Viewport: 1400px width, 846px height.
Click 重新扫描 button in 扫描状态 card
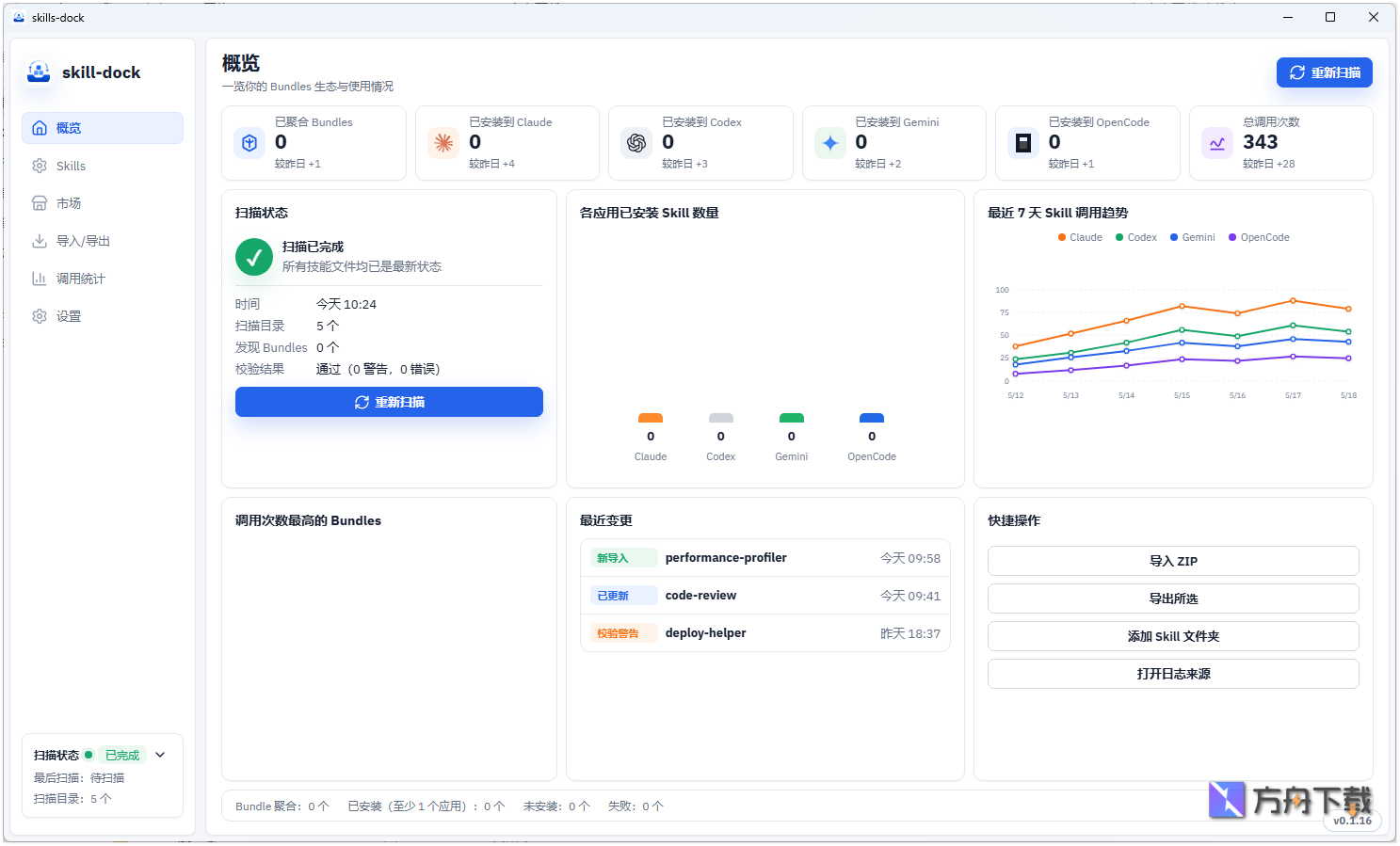[389, 402]
